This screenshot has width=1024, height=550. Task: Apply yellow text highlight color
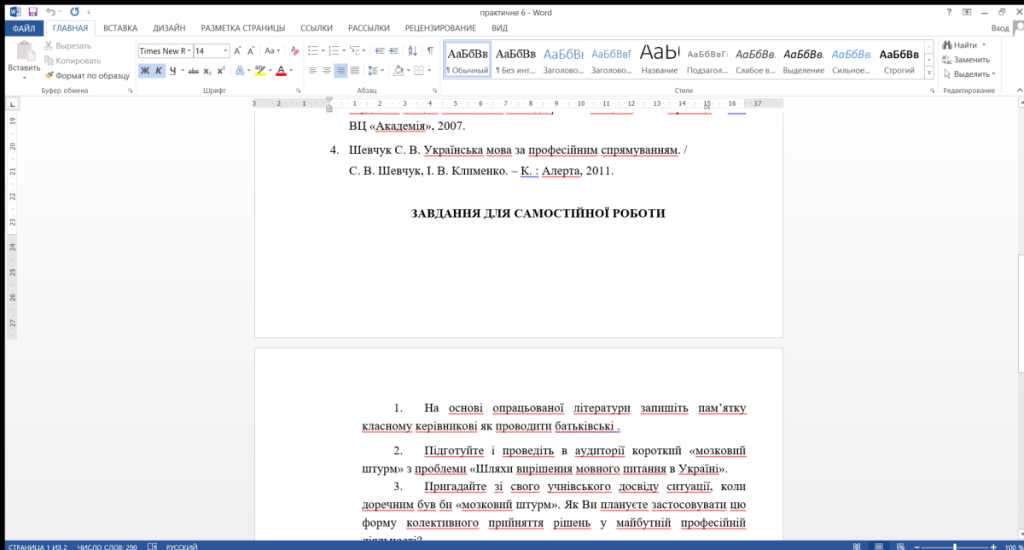260,71
